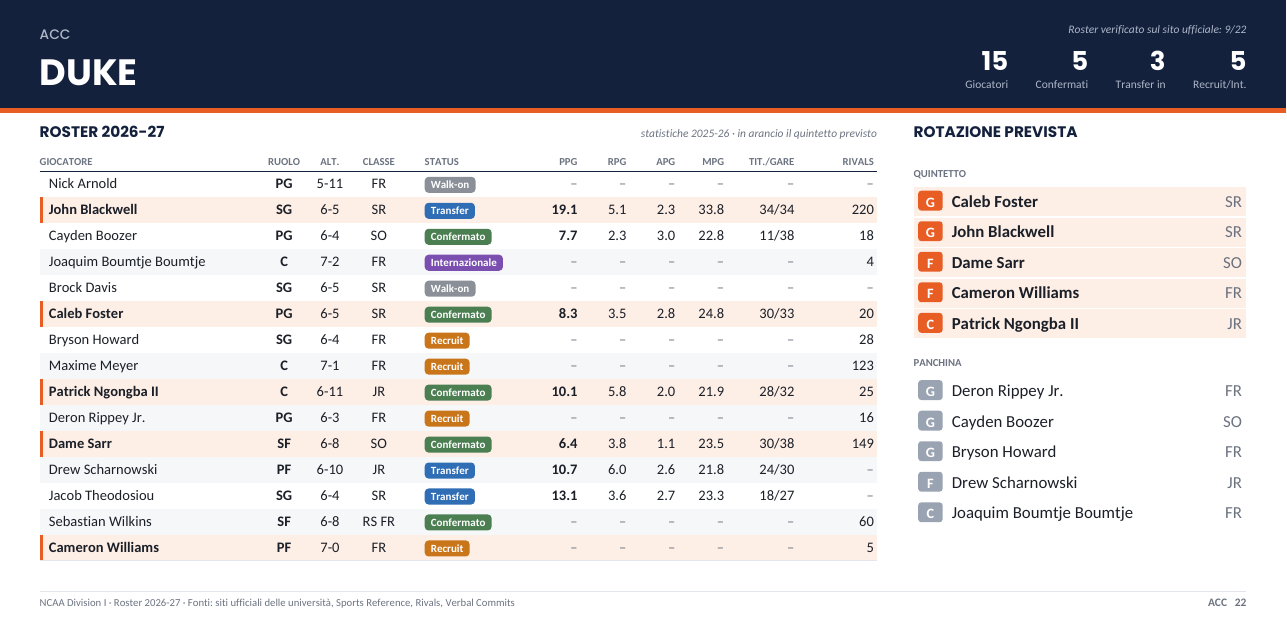The height and width of the screenshot is (622, 1287).
Task: Click Maxime Meyer's orange Recruit badge
Action: point(446,367)
